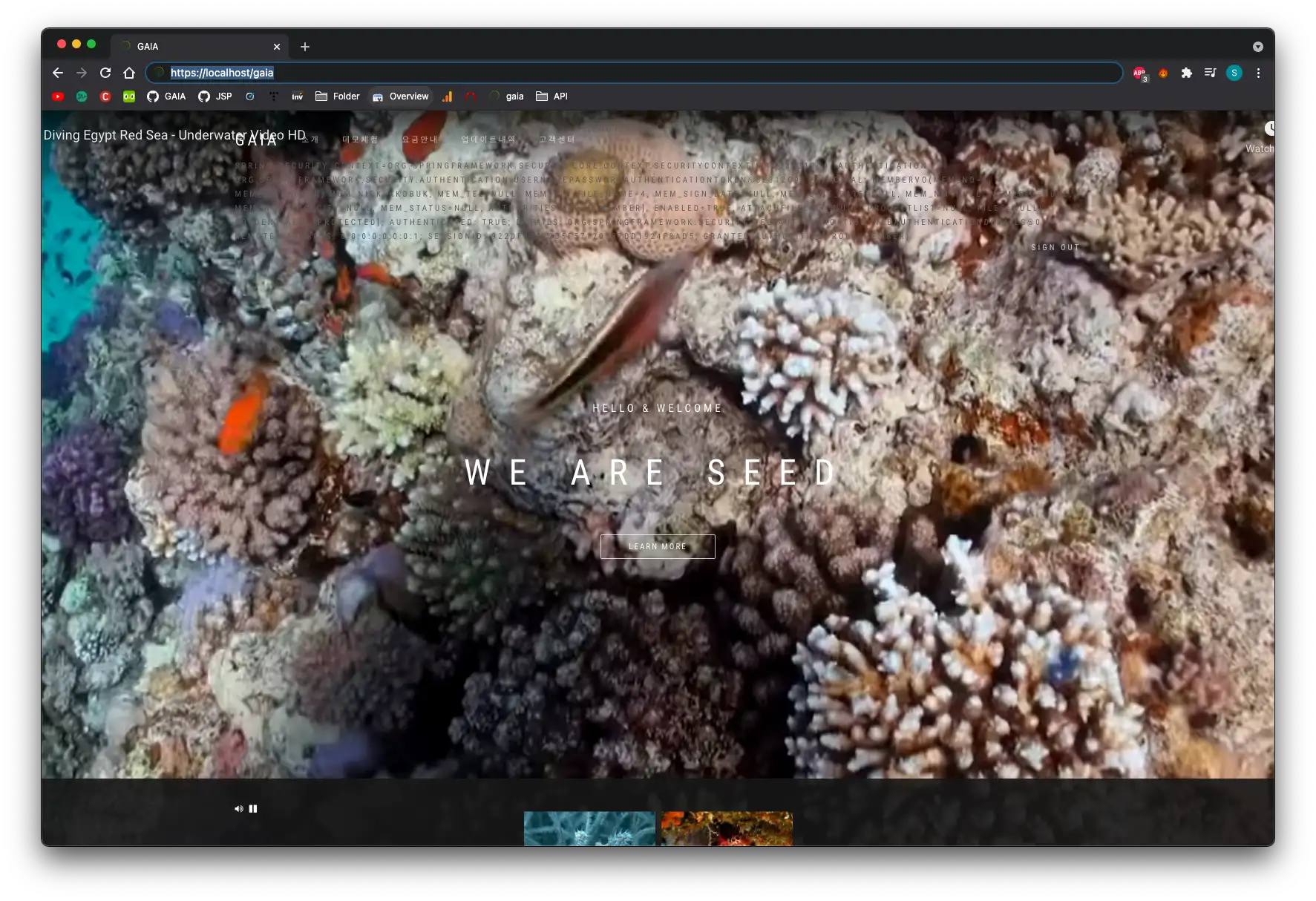Expand the Folder bookmarks folder
The image size is (1316, 901).
tap(338, 96)
